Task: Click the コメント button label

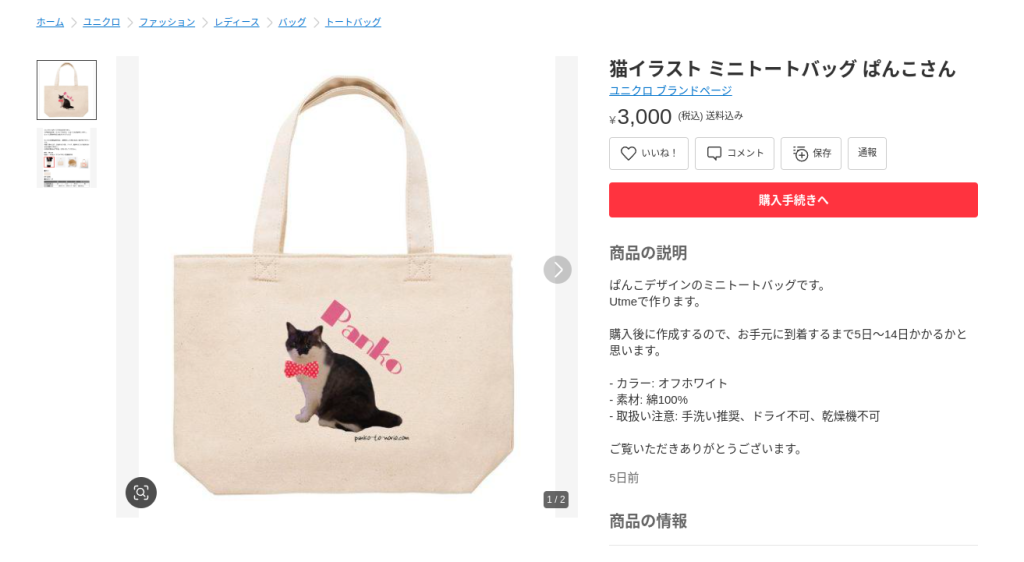Action: click(745, 153)
